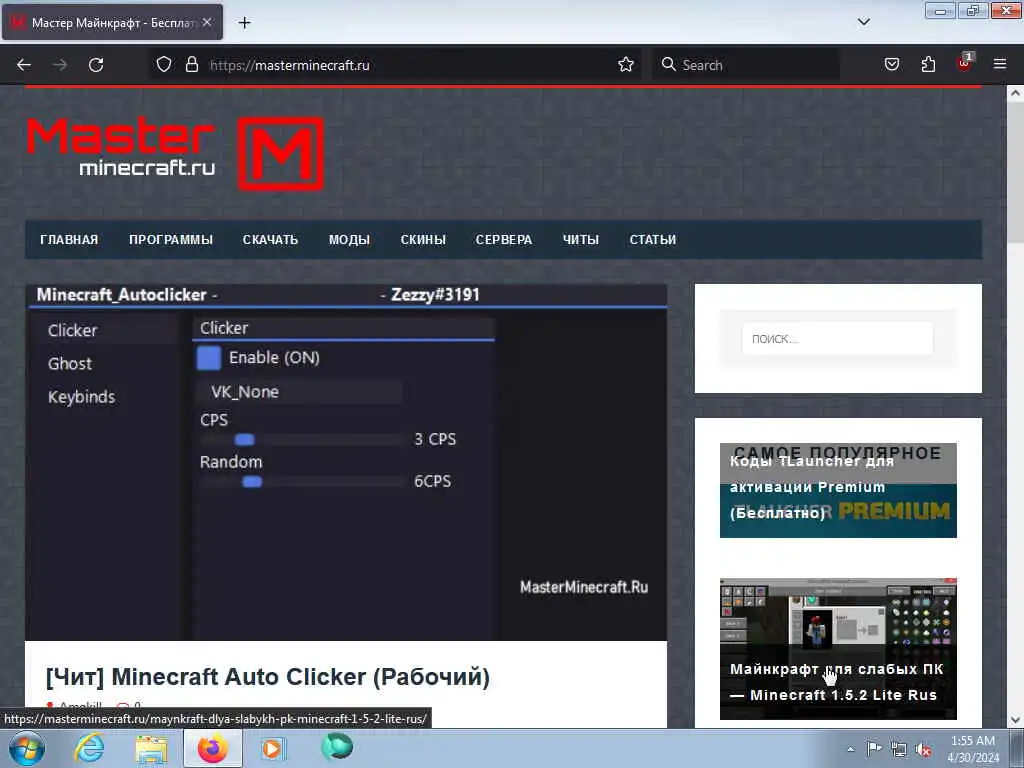The image size is (1024, 768).
Task: Show hidden tray icons arrow
Action: coord(850,749)
